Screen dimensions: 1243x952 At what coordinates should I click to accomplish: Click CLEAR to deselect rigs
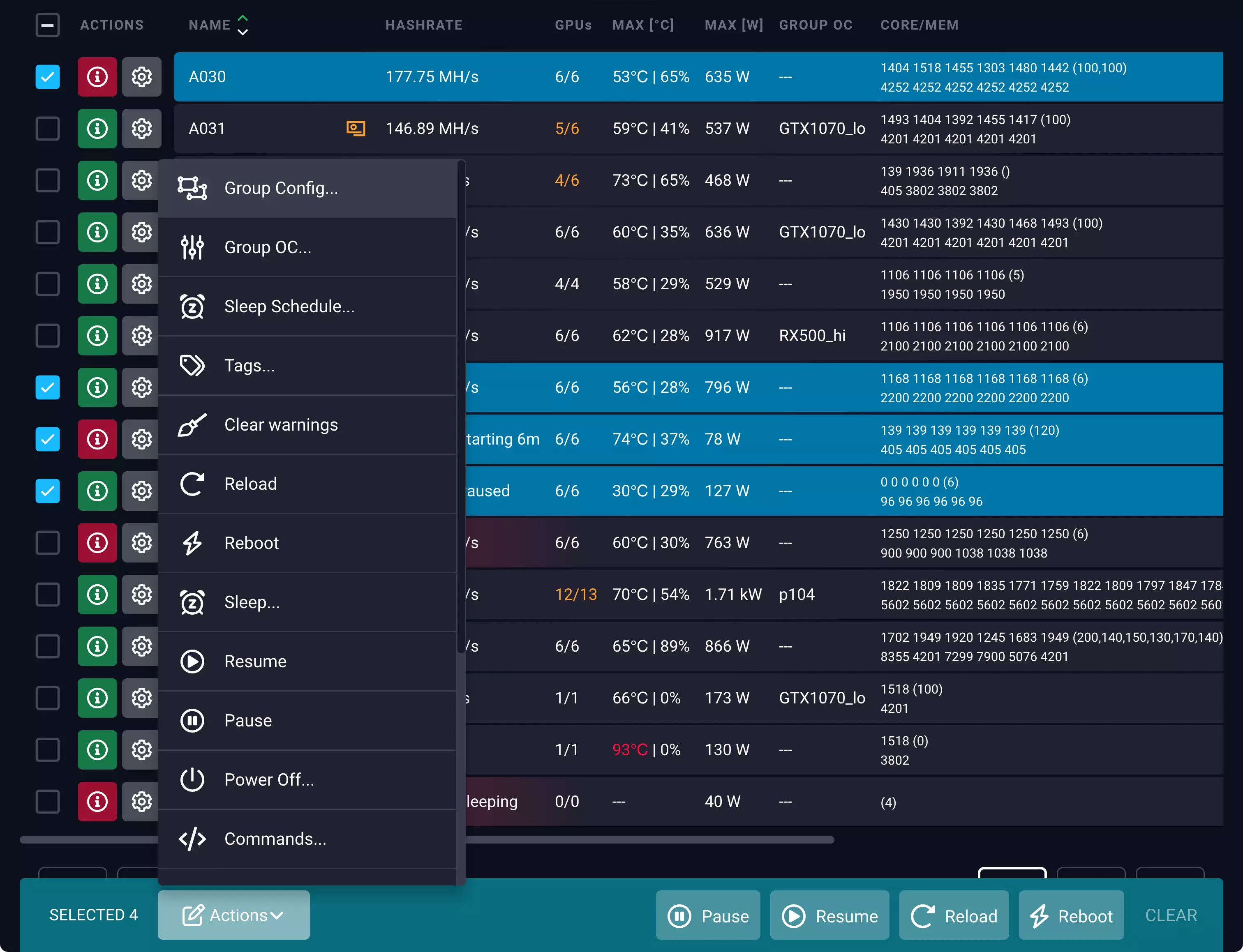(1171, 915)
